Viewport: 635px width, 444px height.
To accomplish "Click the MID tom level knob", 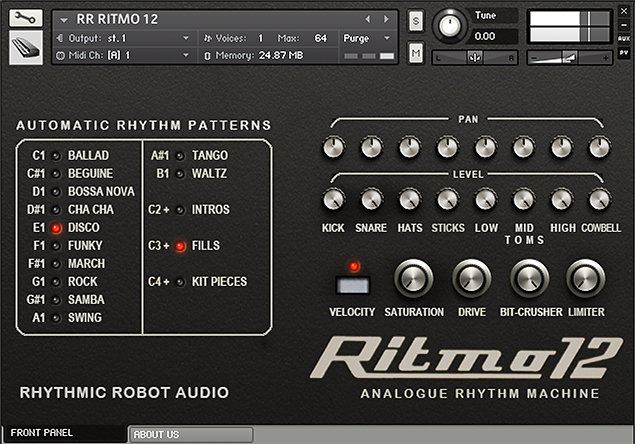I will tap(524, 199).
